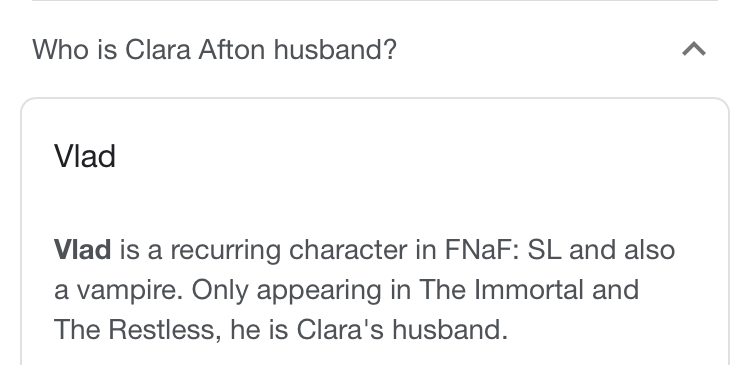Viewport: 750px width, 365px height.
Task: Click the word "Afton" in the question
Action: coord(232,49)
